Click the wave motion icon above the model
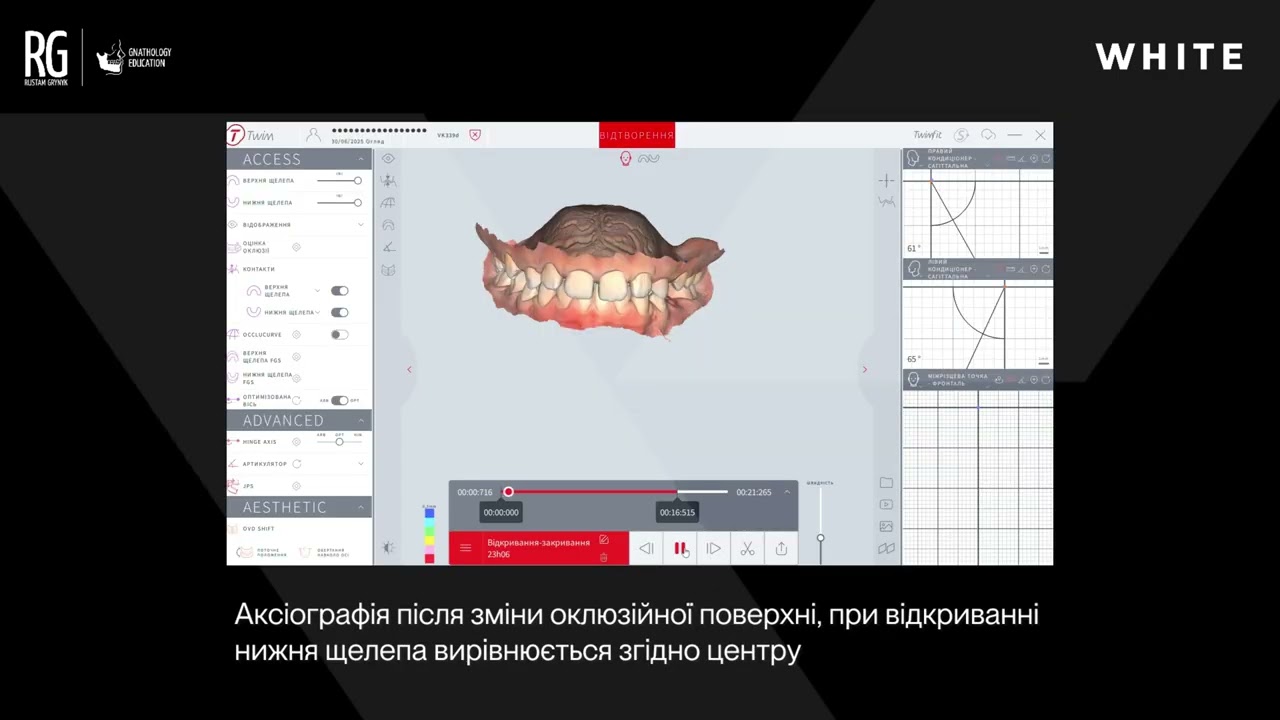Image resolution: width=1280 pixels, height=720 pixels. (648, 158)
